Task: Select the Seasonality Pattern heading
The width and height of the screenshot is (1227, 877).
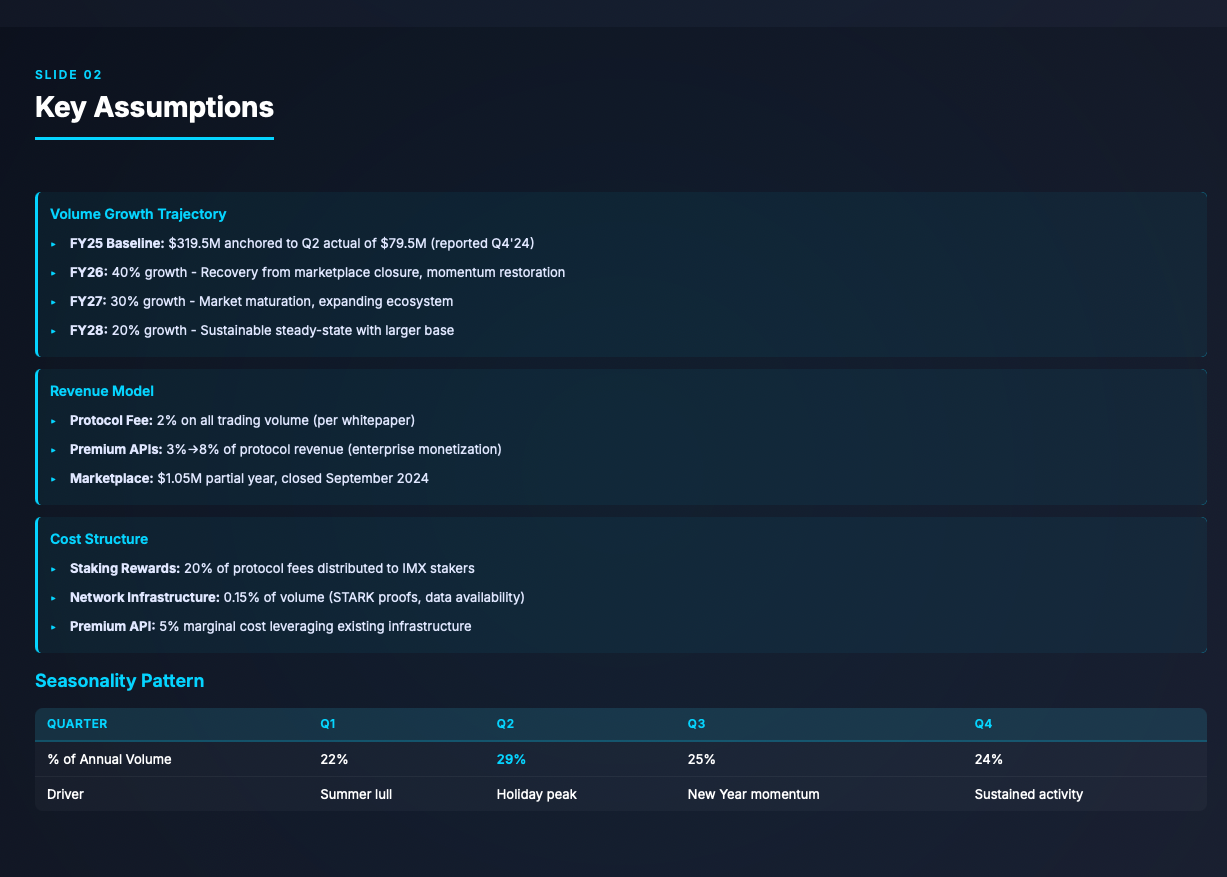Action: 119,681
